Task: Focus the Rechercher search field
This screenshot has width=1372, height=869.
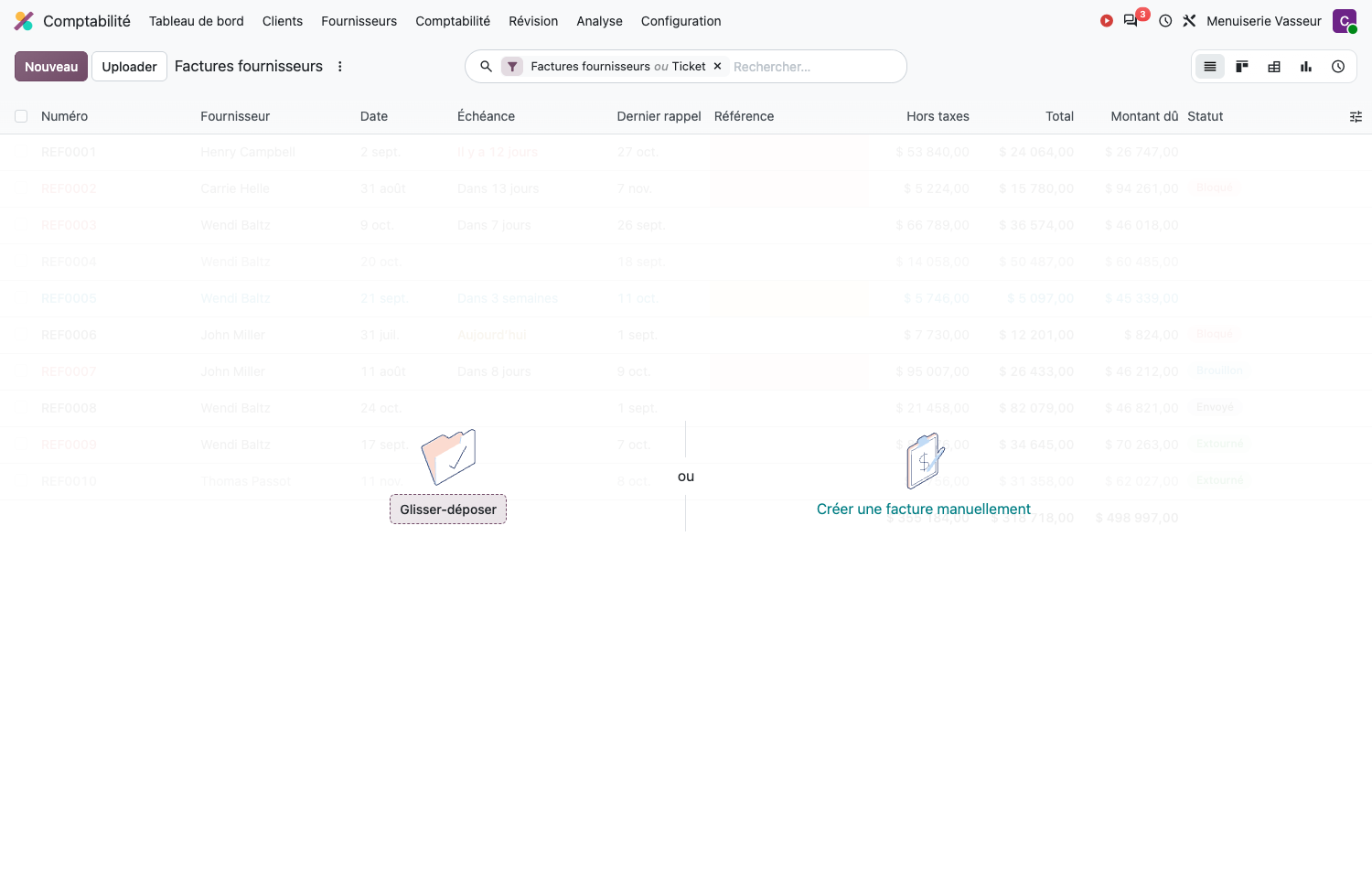Action: click(x=814, y=67)
